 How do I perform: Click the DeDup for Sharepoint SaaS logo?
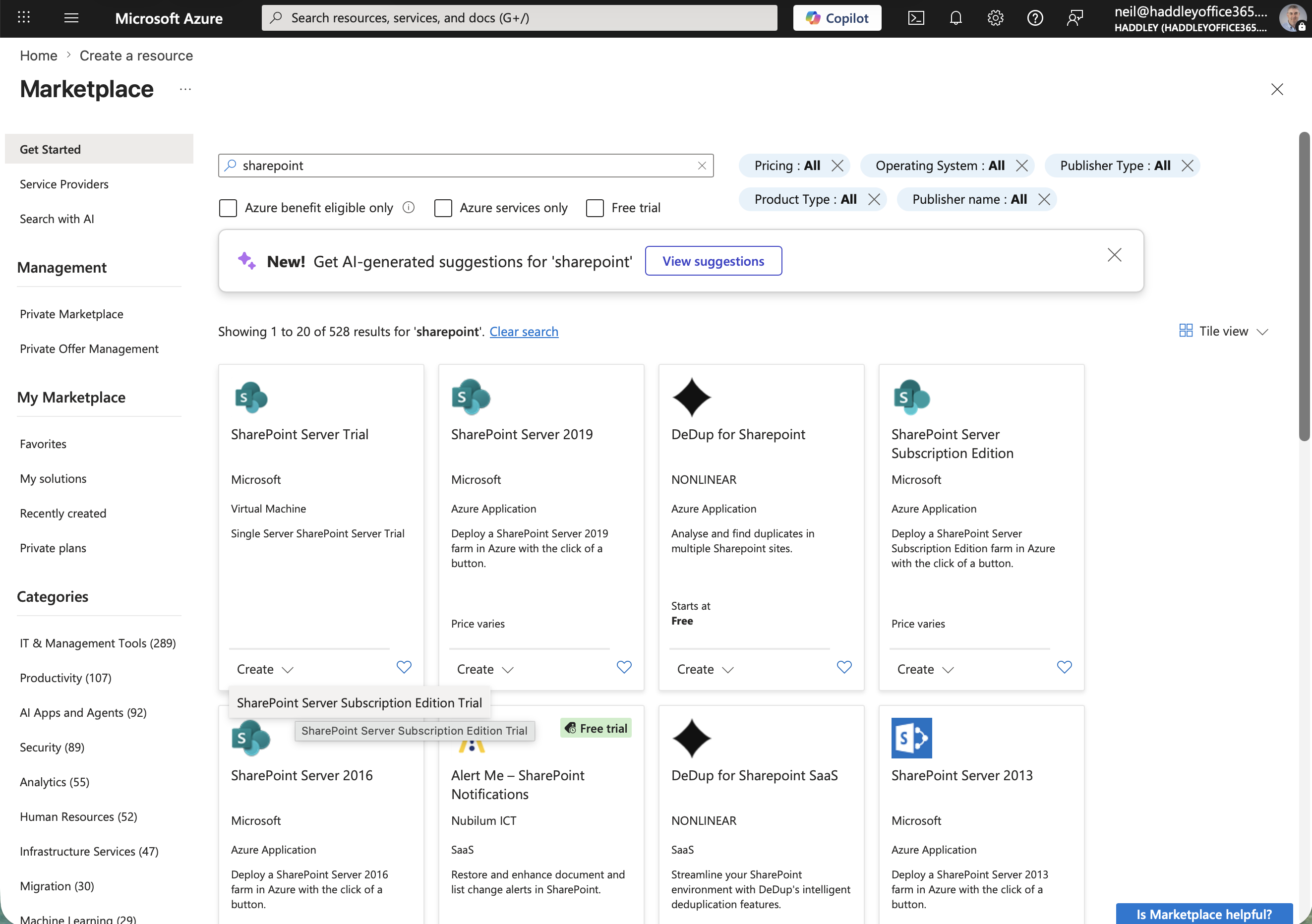691,738
